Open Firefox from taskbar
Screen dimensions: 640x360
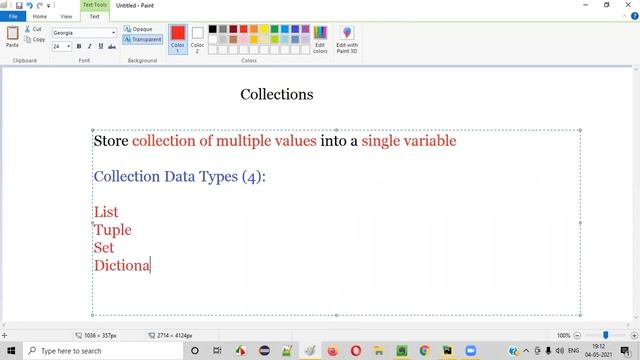(x=333, y=351)
